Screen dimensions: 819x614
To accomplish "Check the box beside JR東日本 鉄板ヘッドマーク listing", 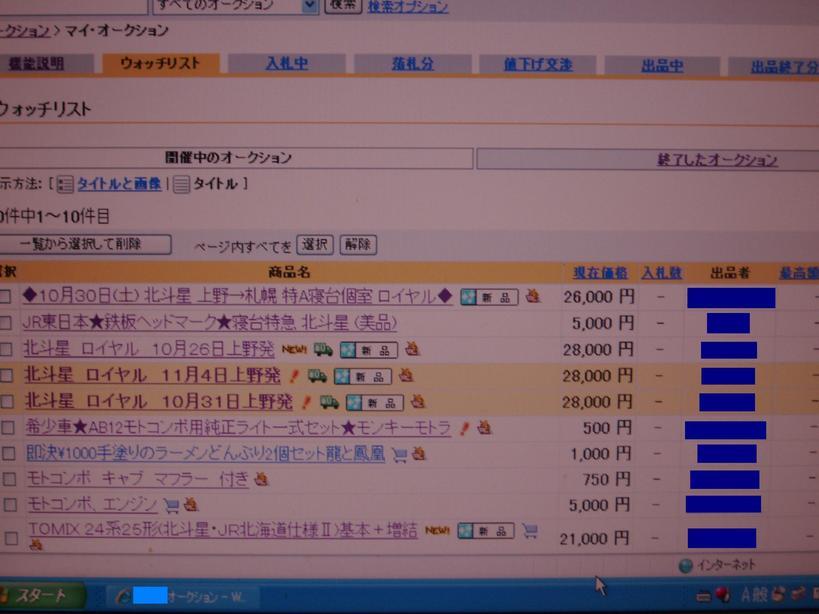I will (7, 324).
